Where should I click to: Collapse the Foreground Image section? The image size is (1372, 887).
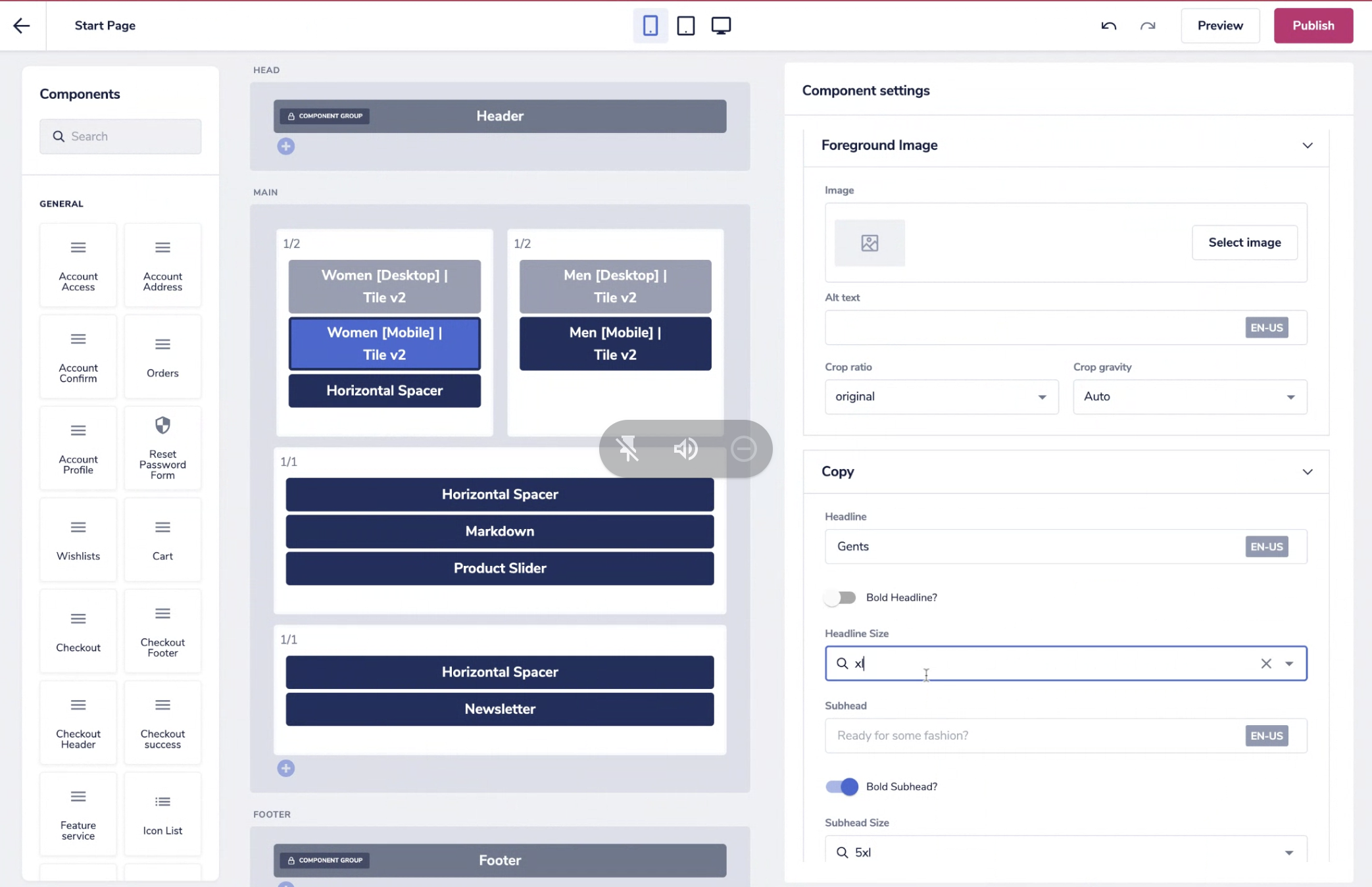tap(1308, 145)
